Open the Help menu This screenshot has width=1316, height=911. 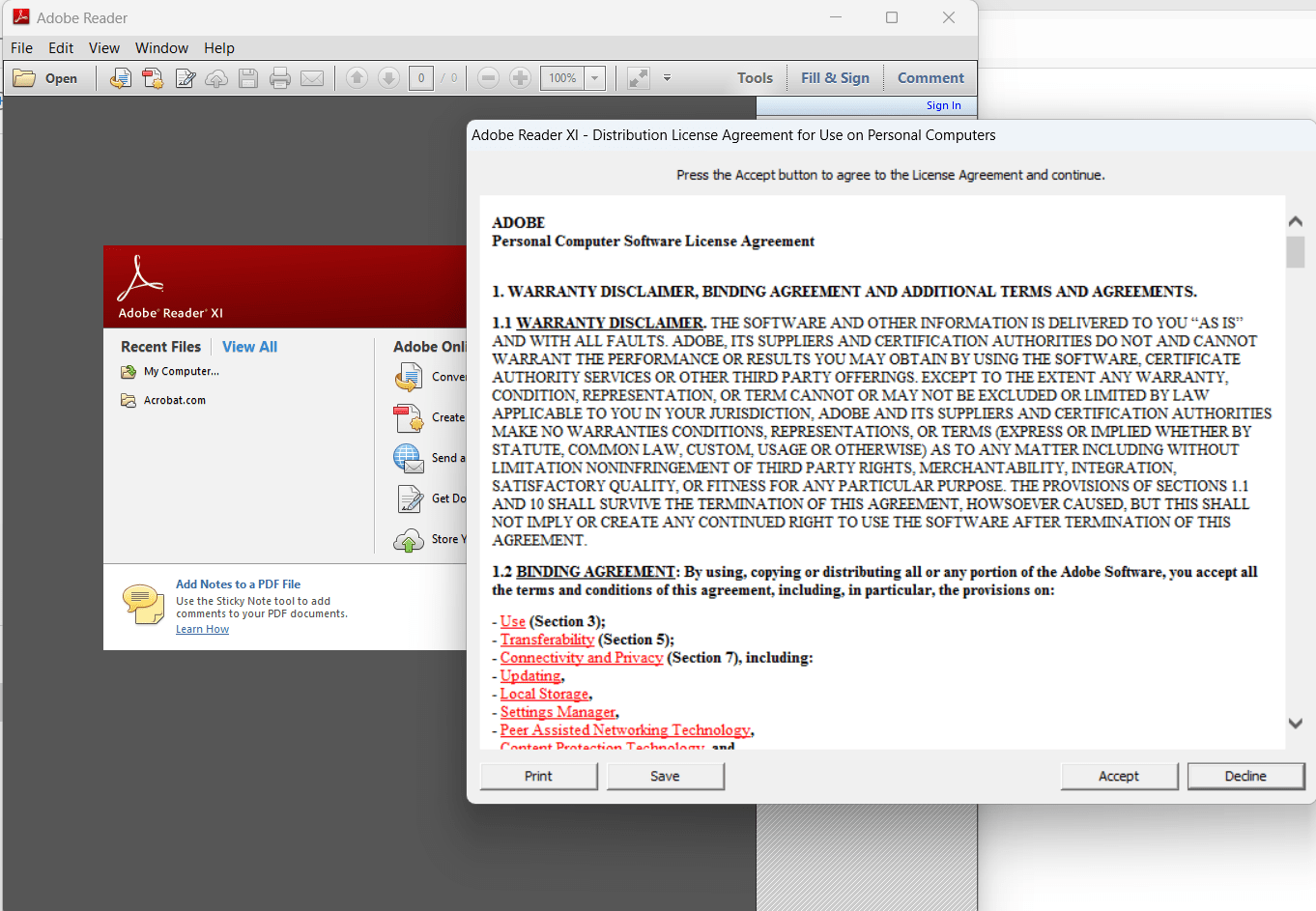(x=219, y=48)
